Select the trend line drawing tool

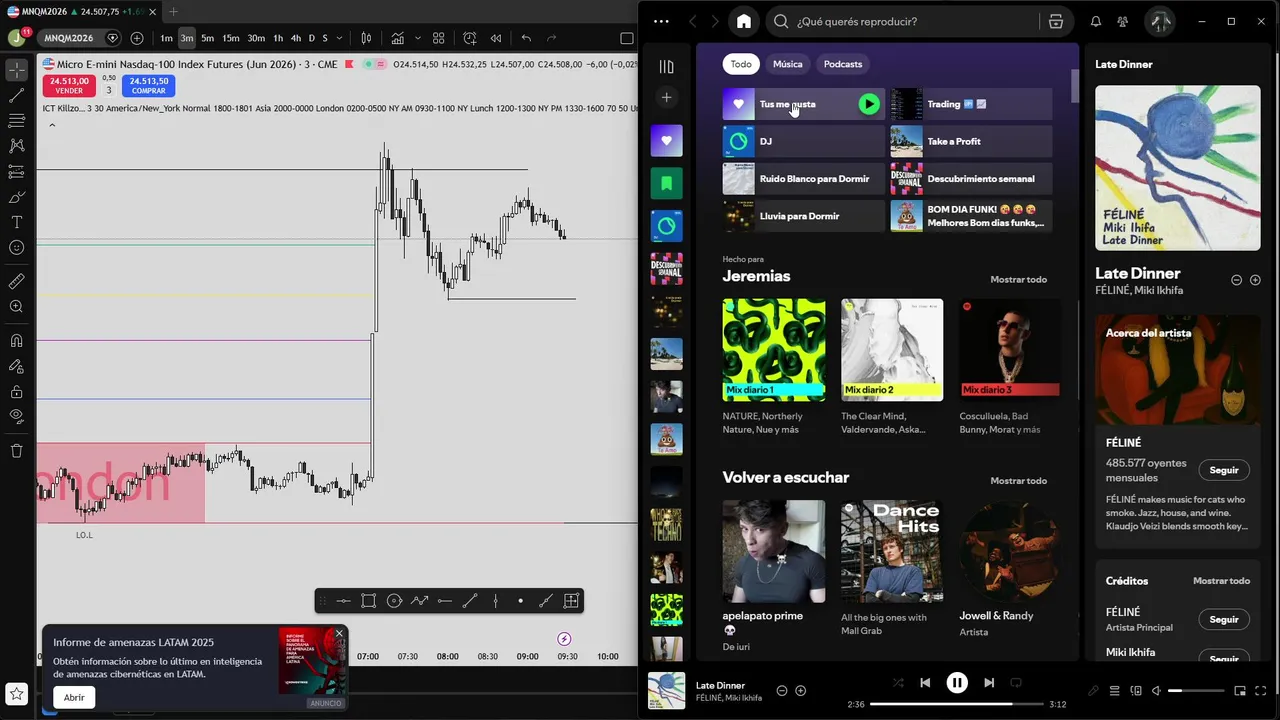tap(16, 96)
